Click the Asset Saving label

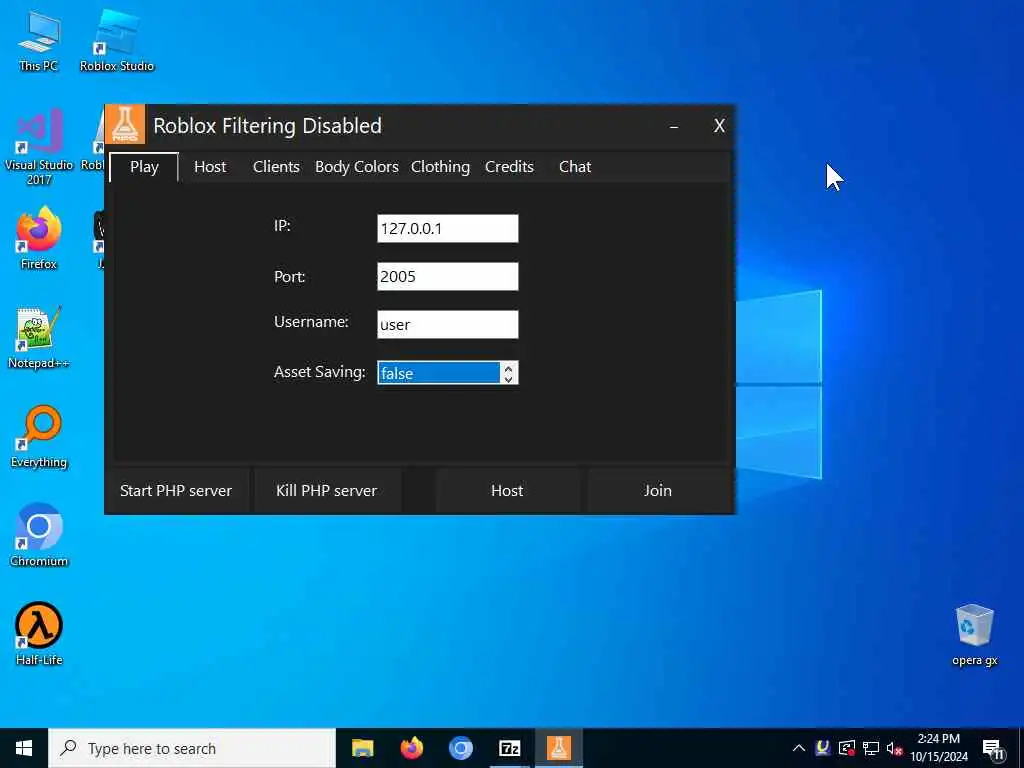coord(319,372)
